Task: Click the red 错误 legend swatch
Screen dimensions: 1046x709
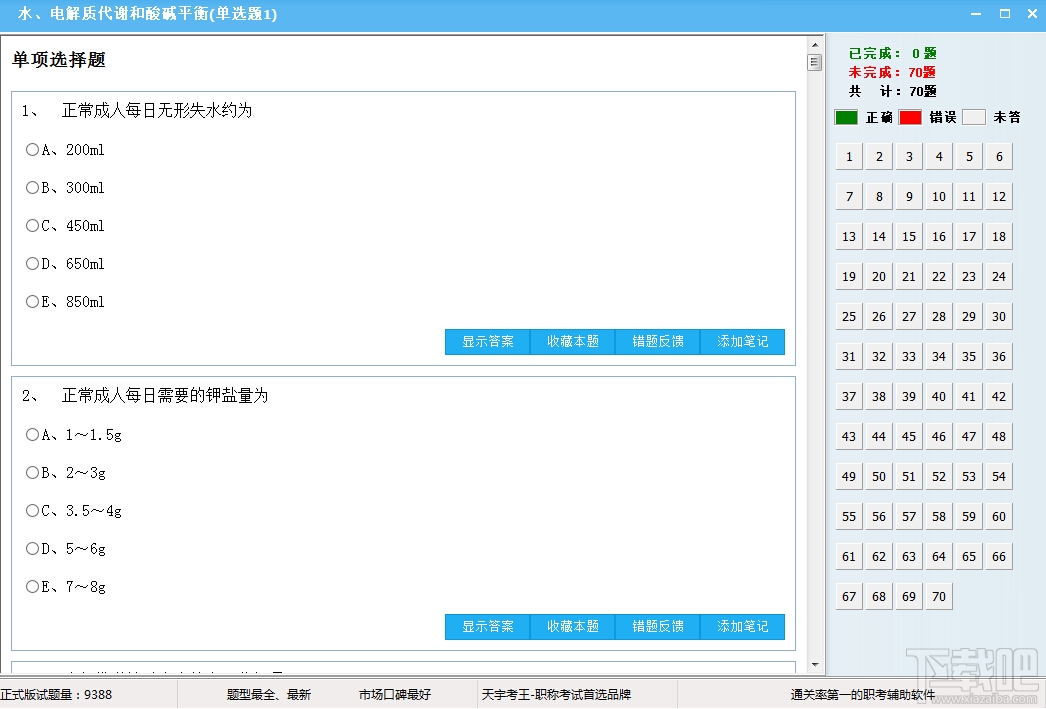Action: pyautogui.click(x=910, y=117)
